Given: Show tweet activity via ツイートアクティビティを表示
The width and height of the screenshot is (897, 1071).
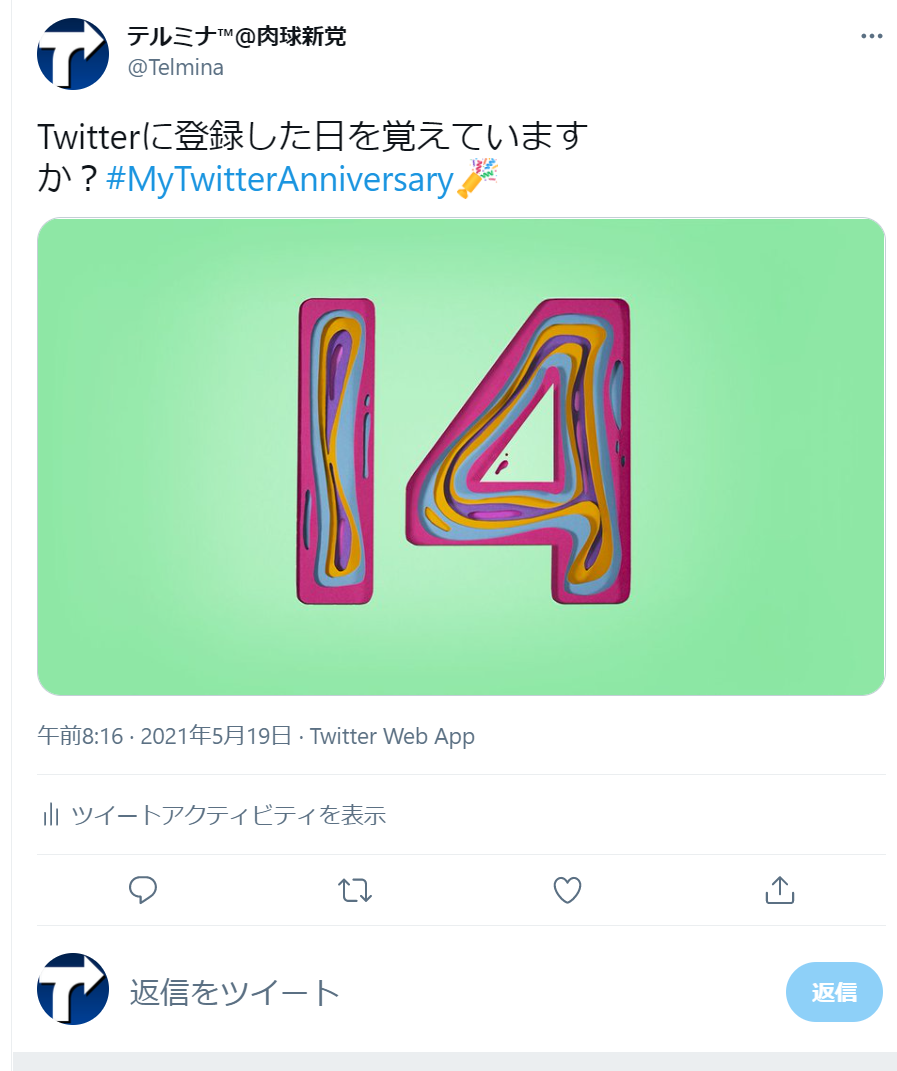Looking at the screenshot, I should [231, 815].
